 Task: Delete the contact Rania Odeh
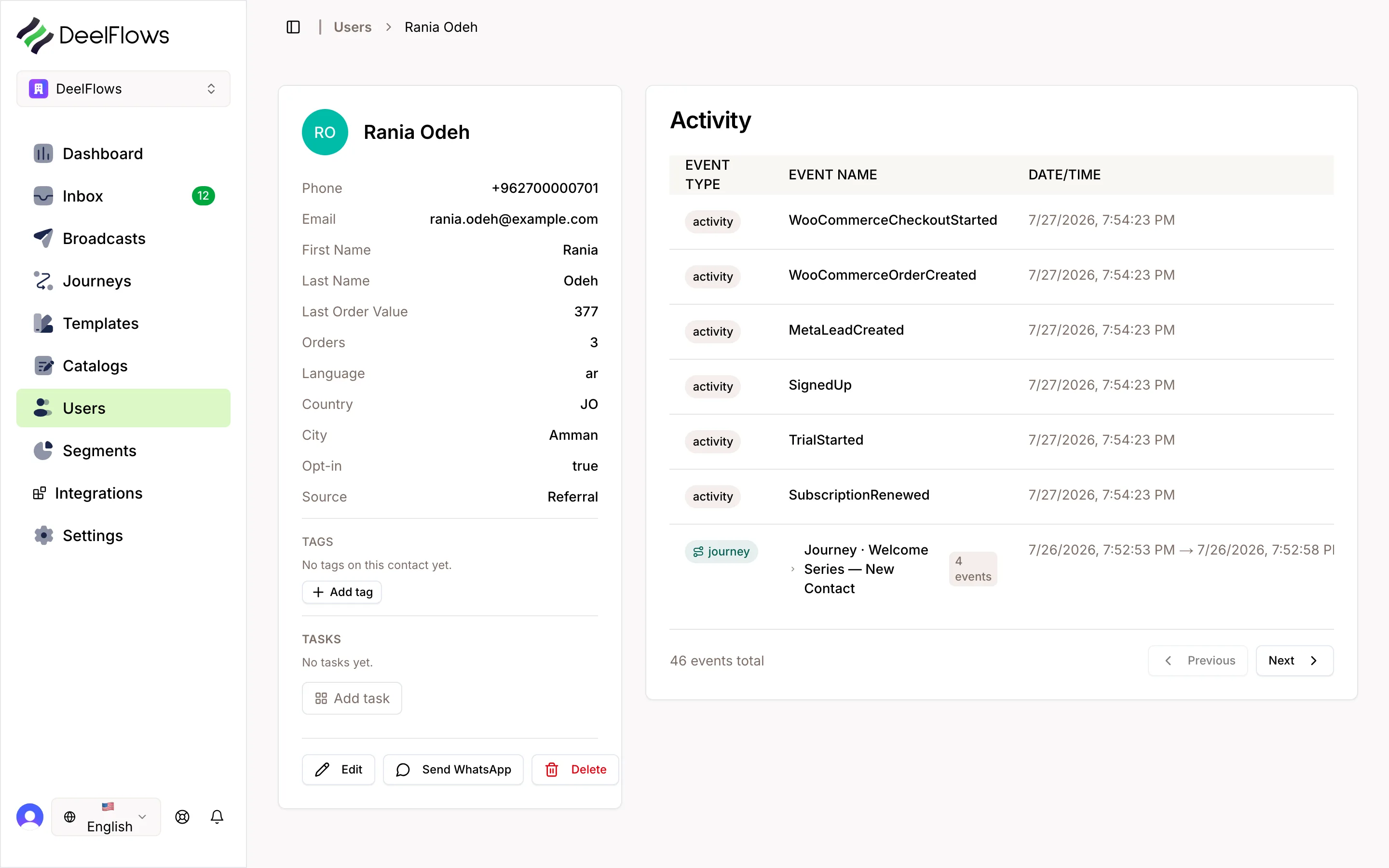point(575,769)
